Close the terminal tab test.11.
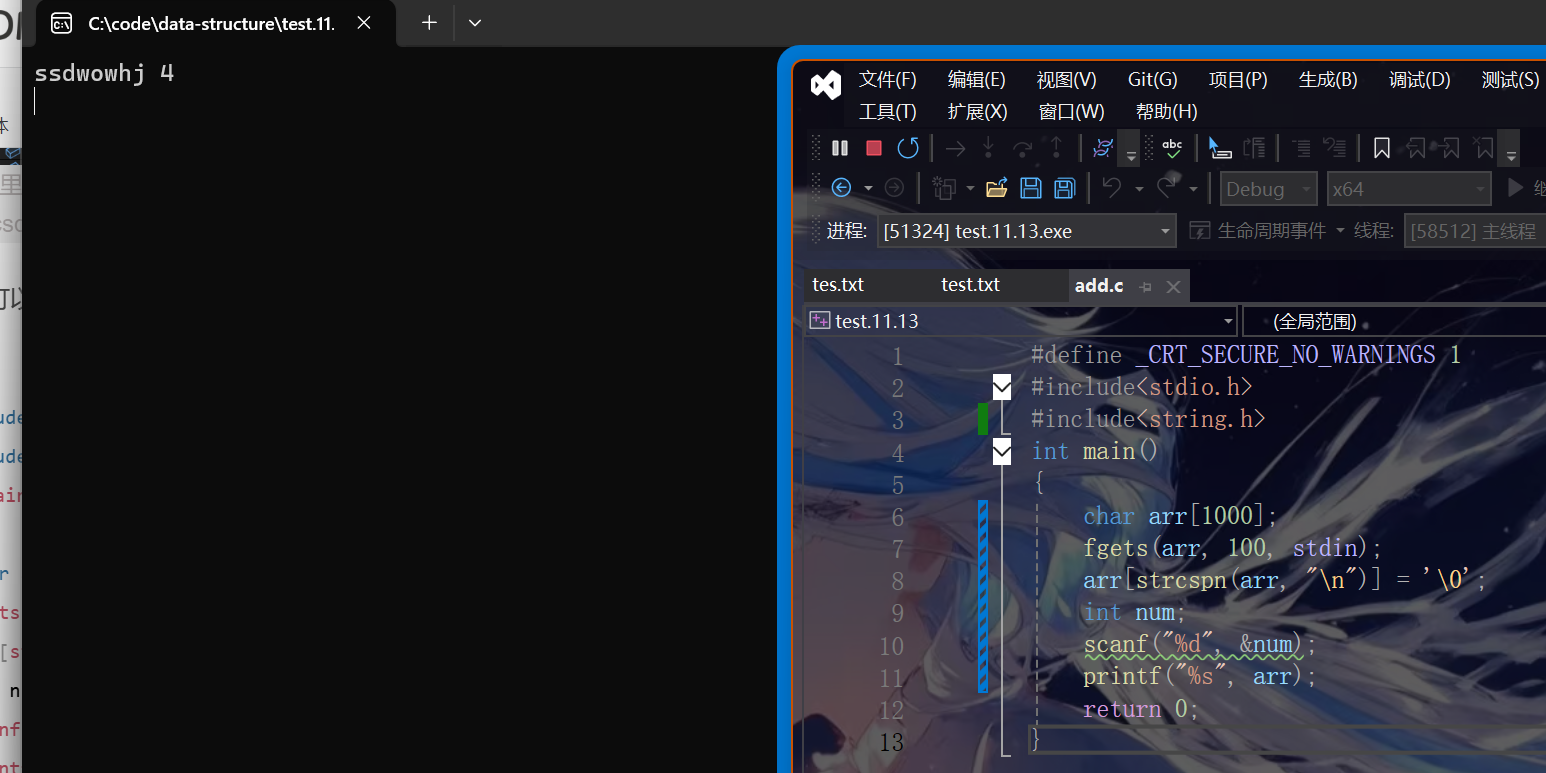This screenshot has width=1546, height=773. [x=364, y=22]
